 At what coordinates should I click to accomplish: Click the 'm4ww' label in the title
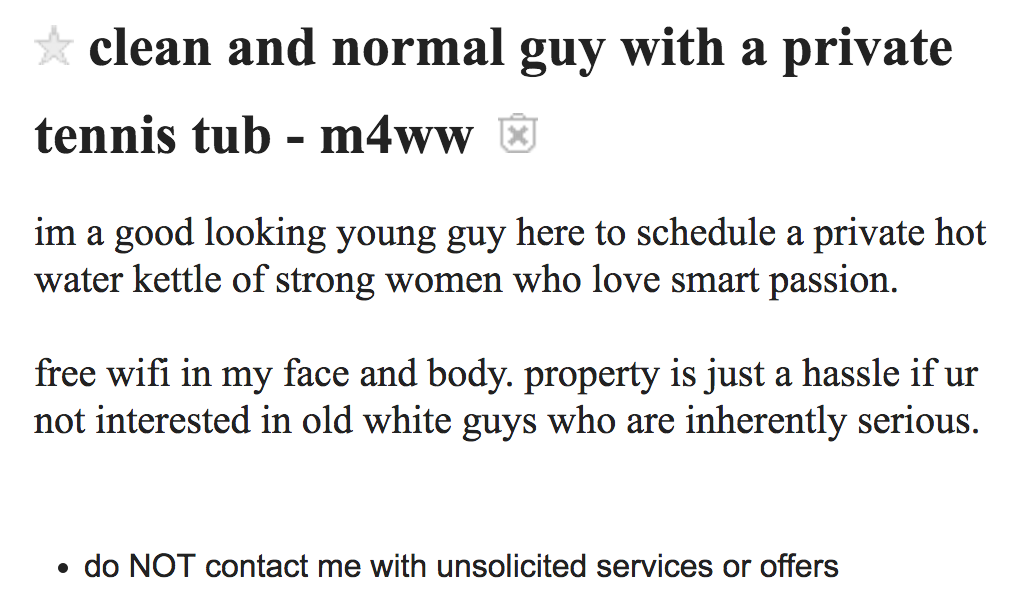396,135
